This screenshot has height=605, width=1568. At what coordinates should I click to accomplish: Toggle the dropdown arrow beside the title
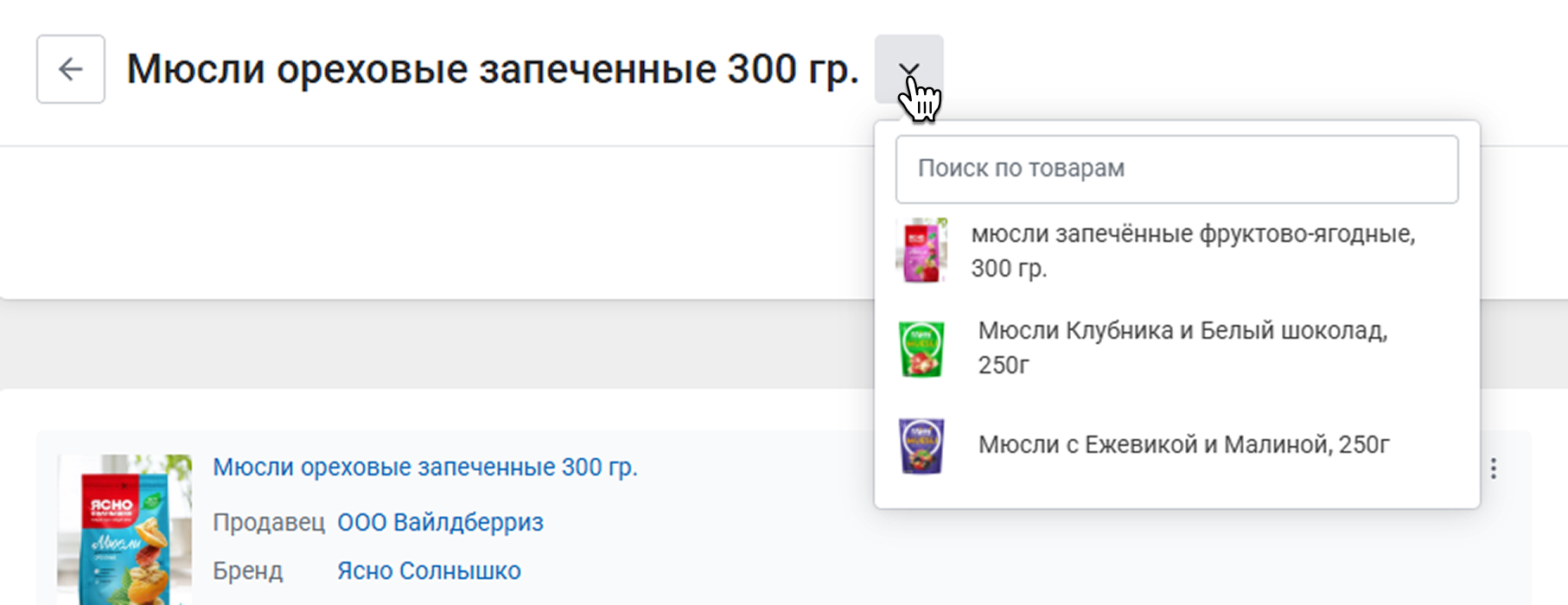pos(908,69)
